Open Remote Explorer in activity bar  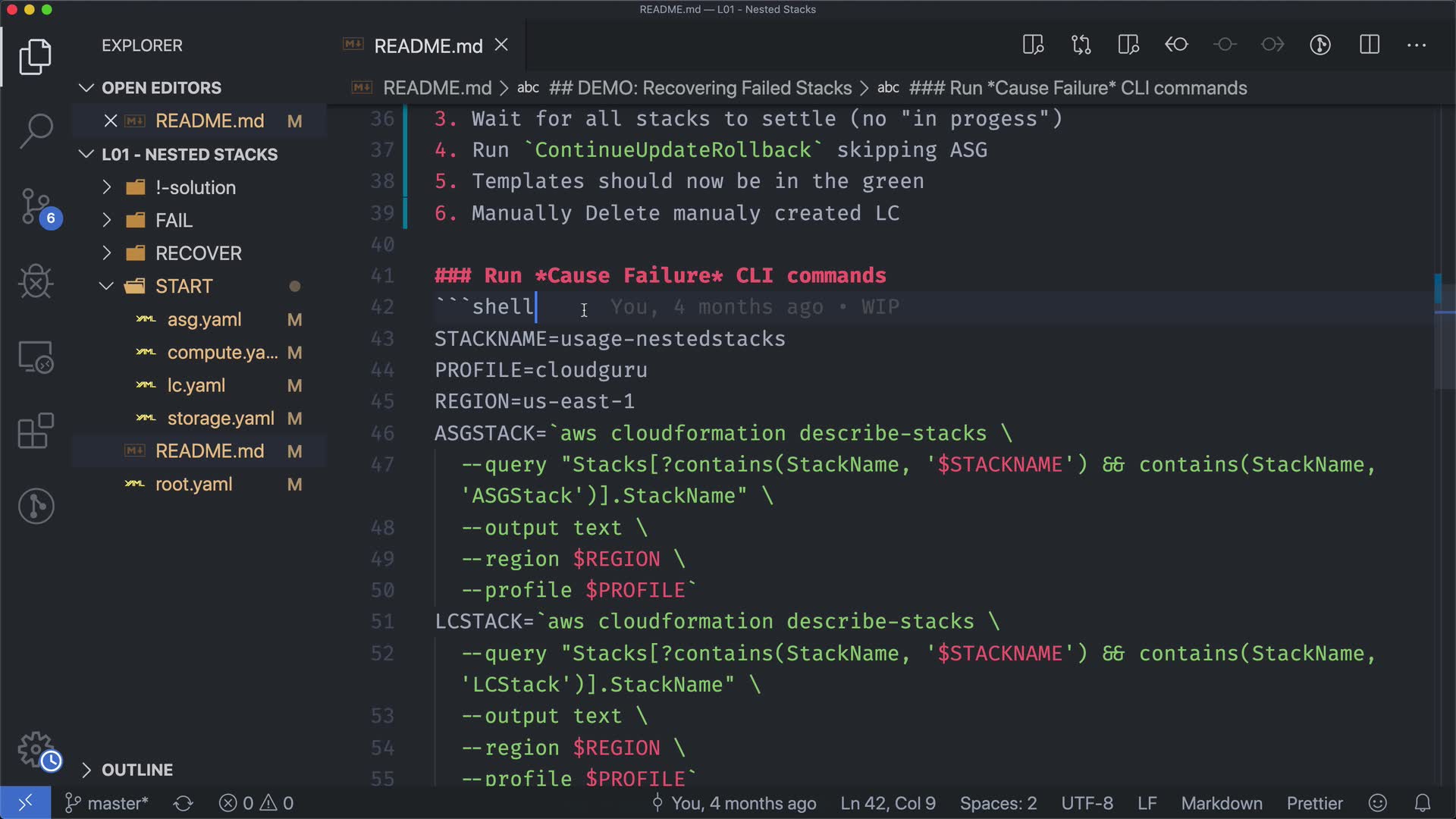(36, 356)
